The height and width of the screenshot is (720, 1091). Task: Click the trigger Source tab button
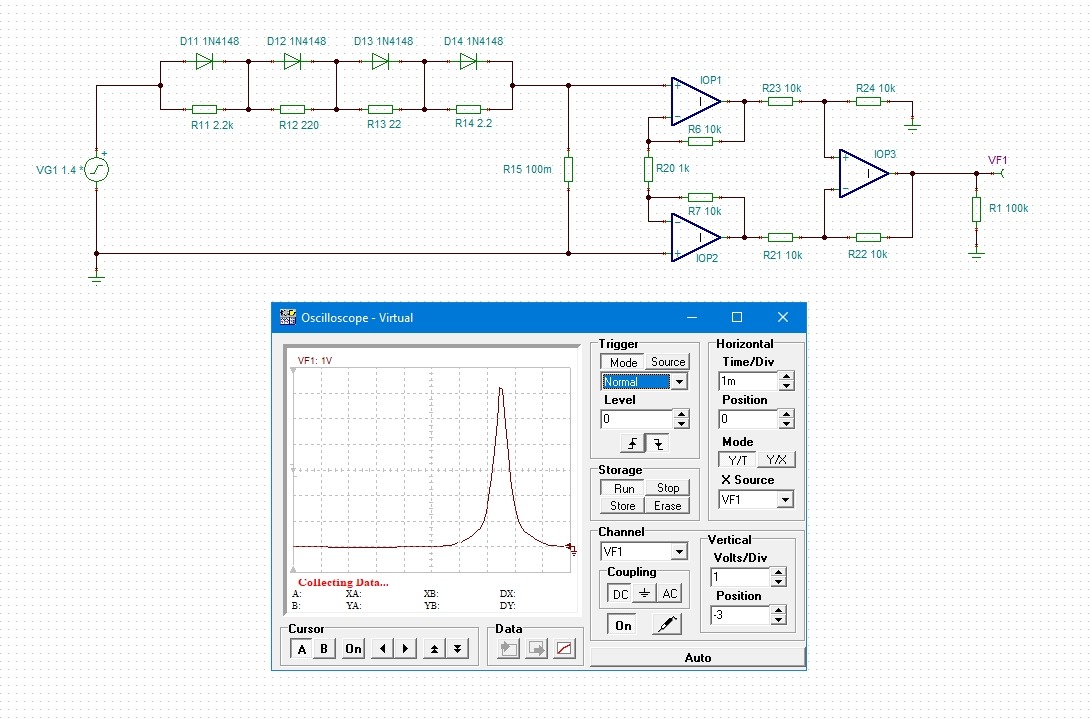668,362
